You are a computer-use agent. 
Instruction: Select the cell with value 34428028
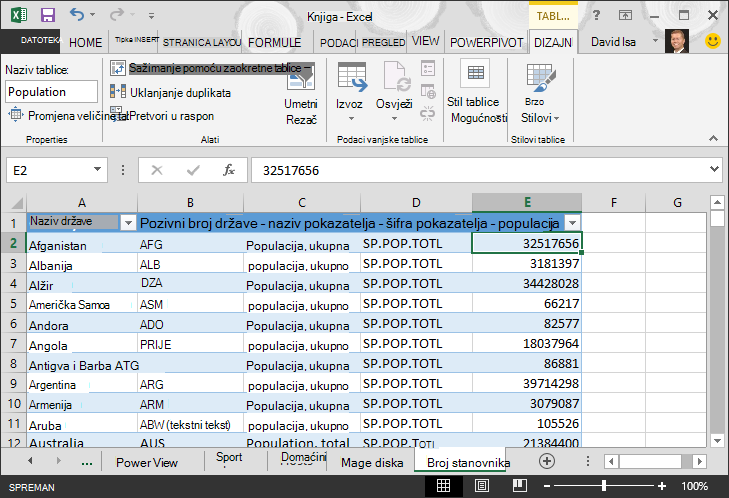click(x=527, y=284)
